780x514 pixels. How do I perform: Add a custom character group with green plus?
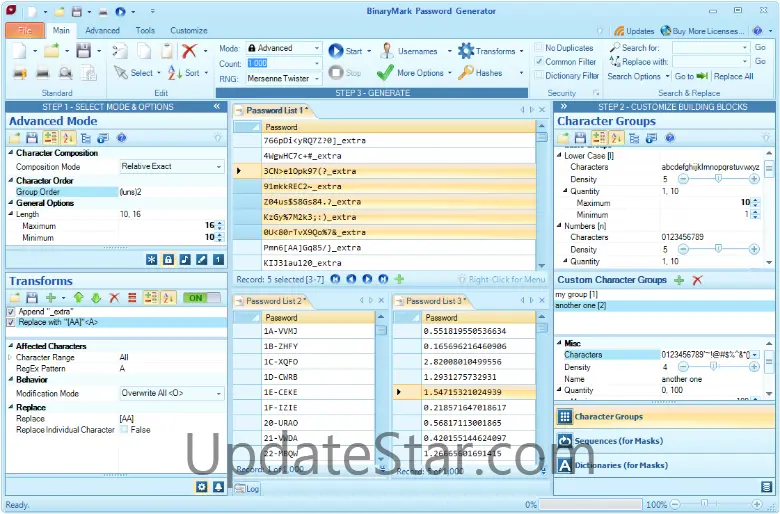679,280
